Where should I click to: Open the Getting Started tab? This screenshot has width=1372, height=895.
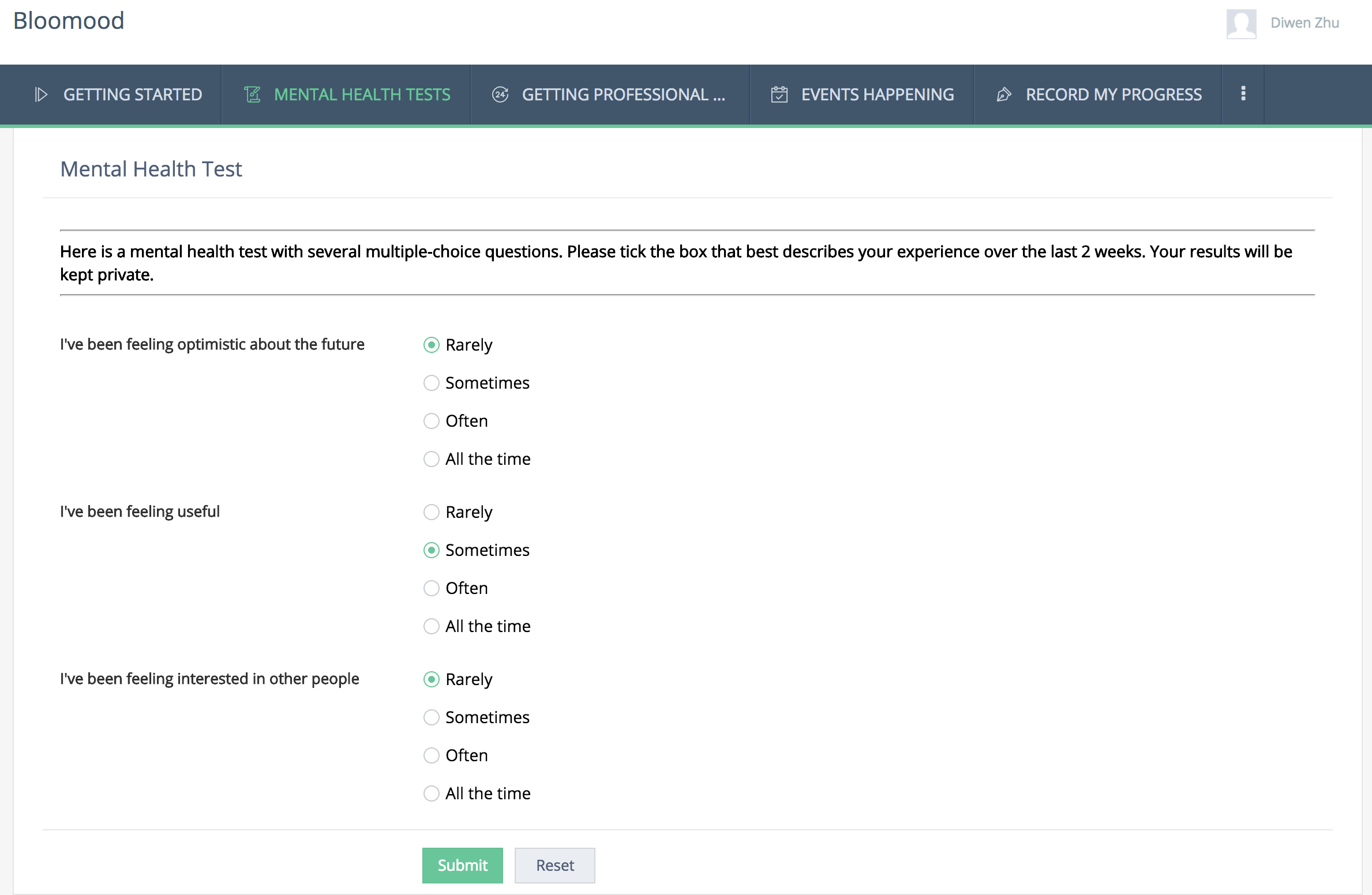[x=132, y=95]
